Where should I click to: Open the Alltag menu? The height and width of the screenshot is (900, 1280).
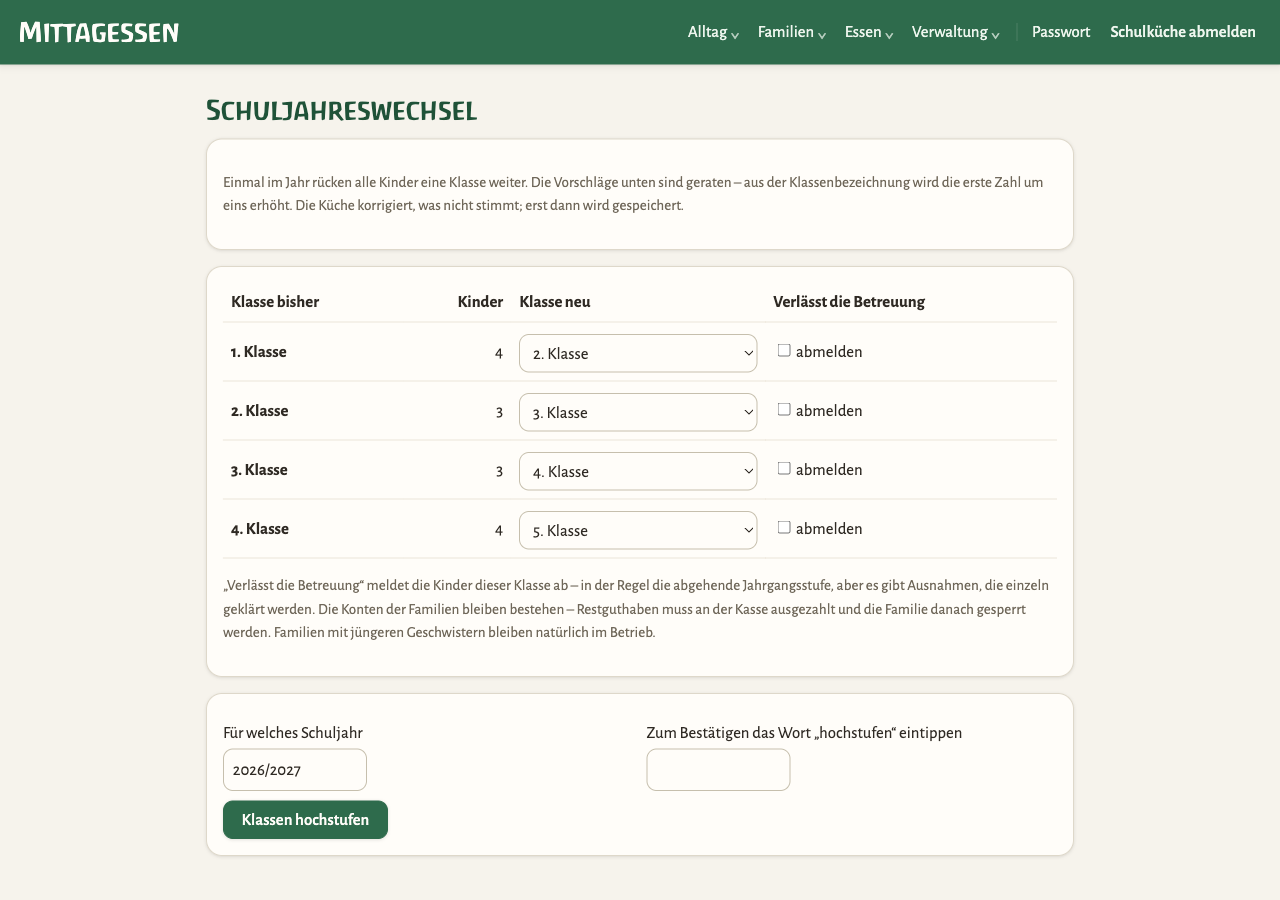tap(713, 32)
